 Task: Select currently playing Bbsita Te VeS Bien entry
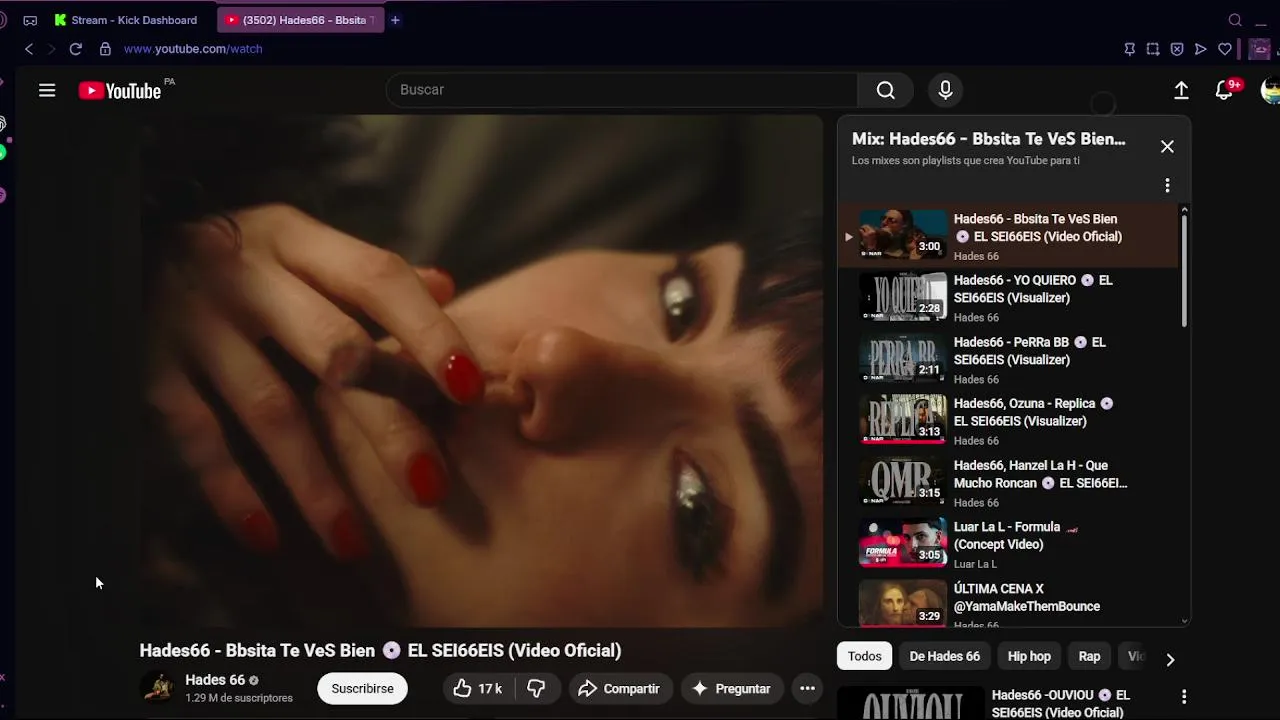click(1010, 236)
